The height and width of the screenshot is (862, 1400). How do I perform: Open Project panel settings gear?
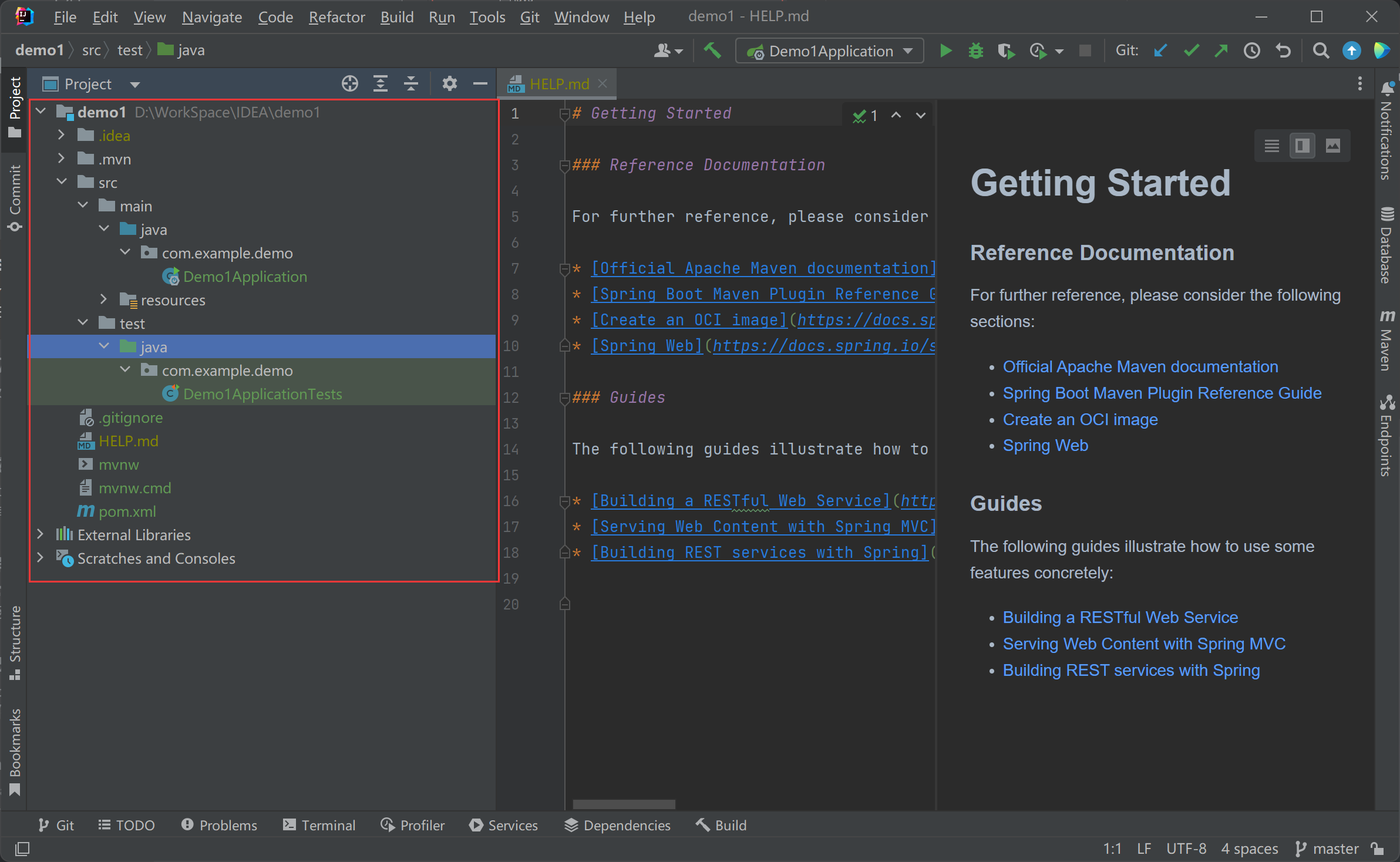tap(449, 84)
